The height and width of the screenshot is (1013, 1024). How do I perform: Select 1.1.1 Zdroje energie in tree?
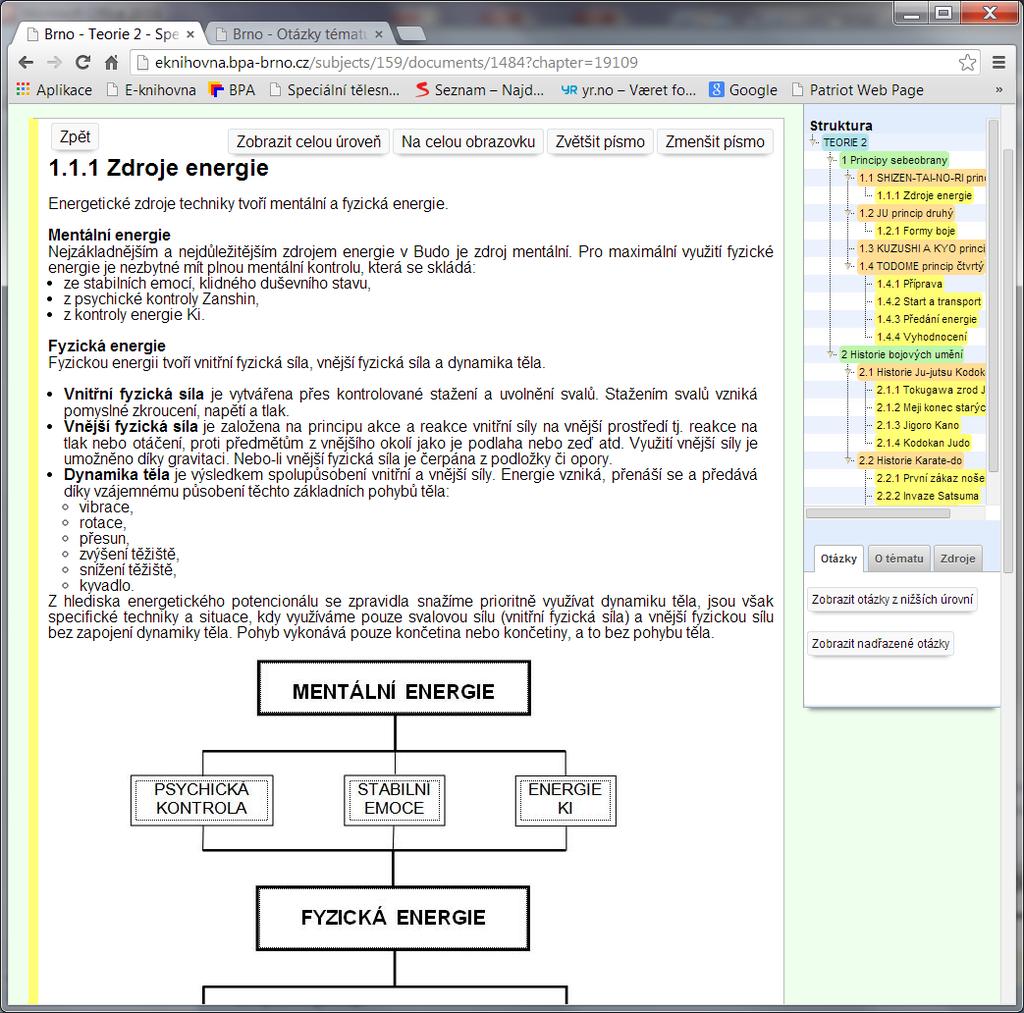click(x=924, y=195)
